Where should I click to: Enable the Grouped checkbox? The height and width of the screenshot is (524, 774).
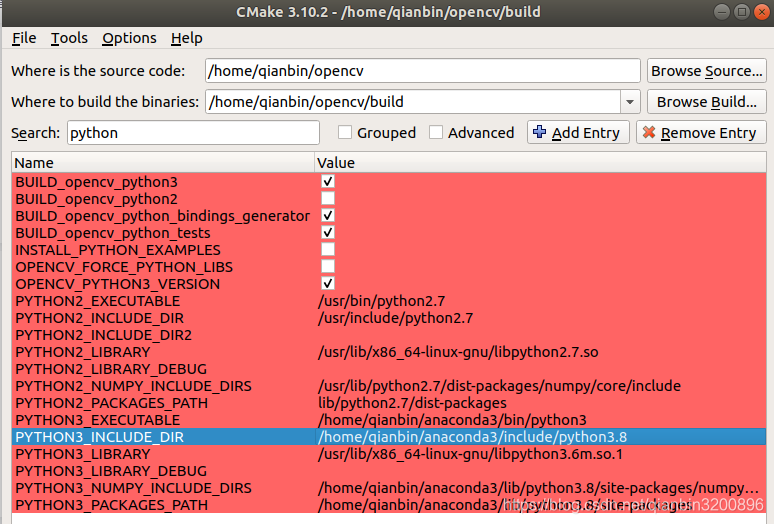tap(345, 132)
